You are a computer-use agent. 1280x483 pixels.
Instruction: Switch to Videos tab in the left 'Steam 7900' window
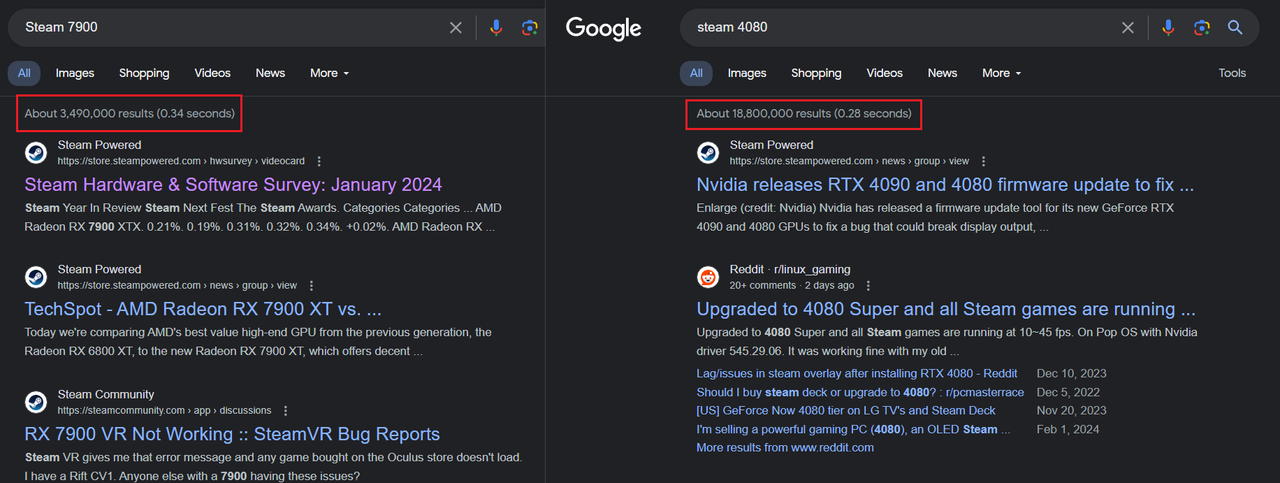(212, 73)
